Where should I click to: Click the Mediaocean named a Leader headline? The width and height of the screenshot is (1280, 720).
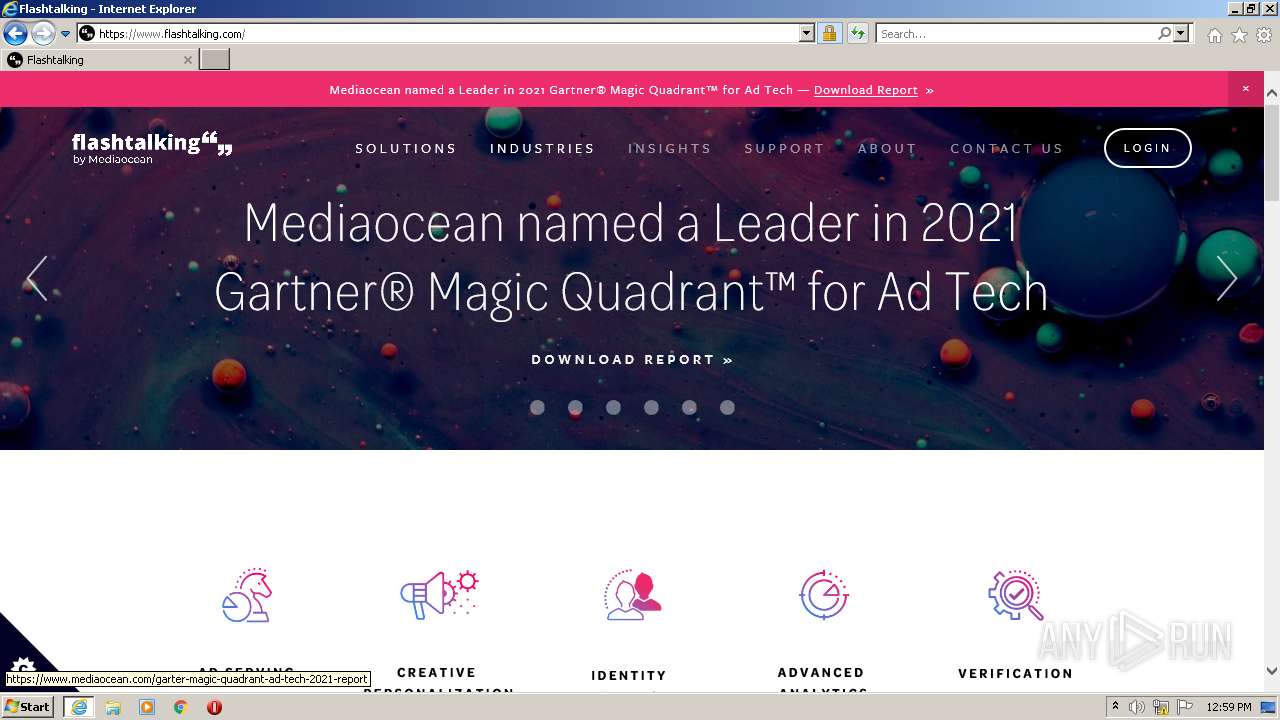click(631, 257)
